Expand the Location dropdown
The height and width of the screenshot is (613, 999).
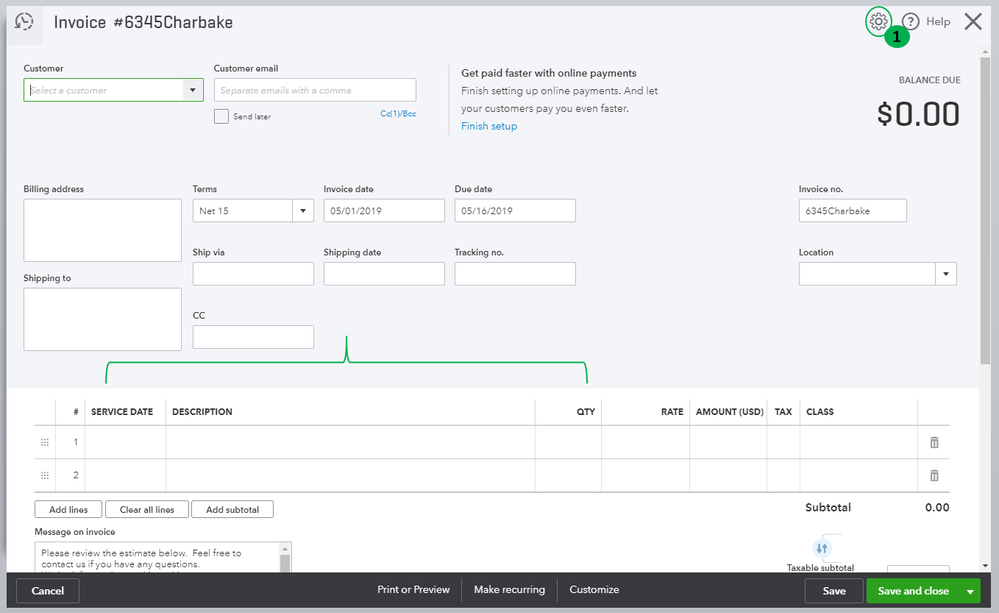click(x=945, y=274)
